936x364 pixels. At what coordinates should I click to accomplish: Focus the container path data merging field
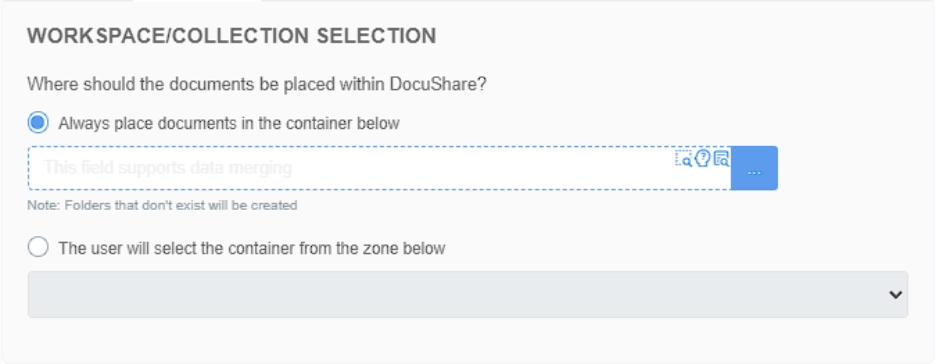coord(379,168)
